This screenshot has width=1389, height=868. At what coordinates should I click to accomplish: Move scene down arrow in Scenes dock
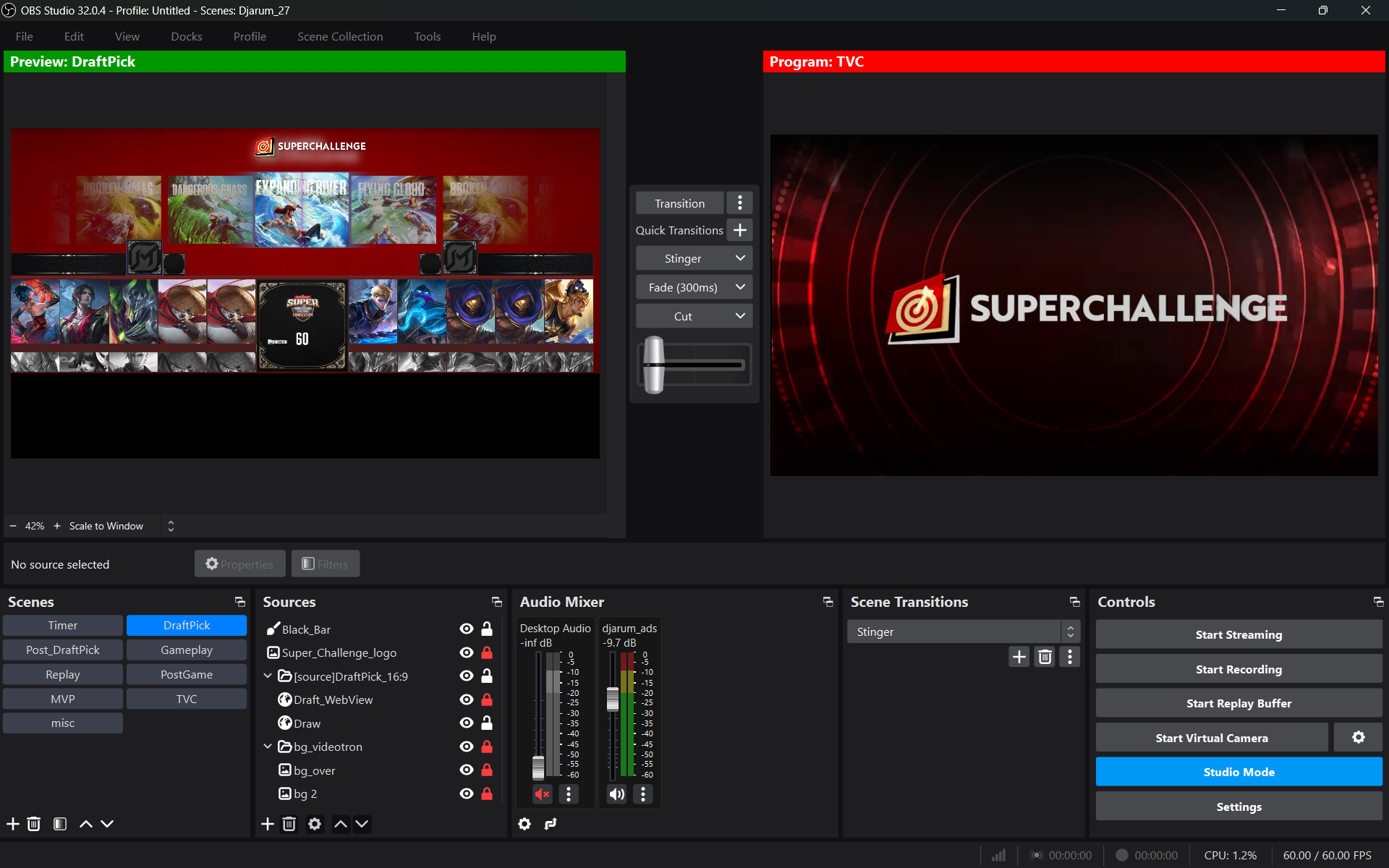pyautogui.click(x=107, y=824)
